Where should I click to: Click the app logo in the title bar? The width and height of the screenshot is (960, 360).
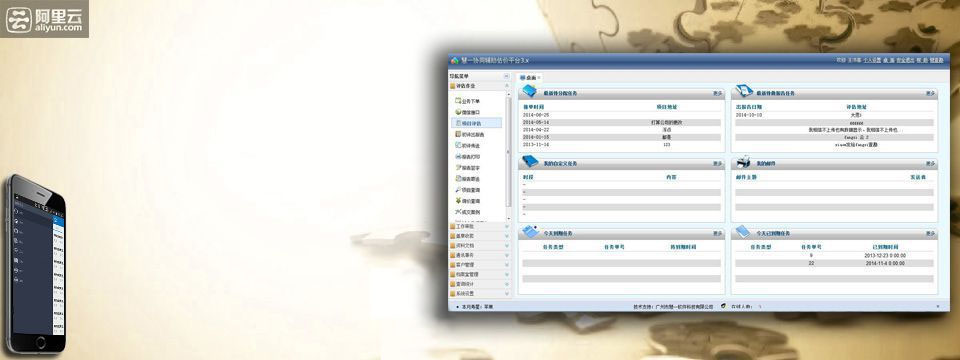(x=454, y=61)
